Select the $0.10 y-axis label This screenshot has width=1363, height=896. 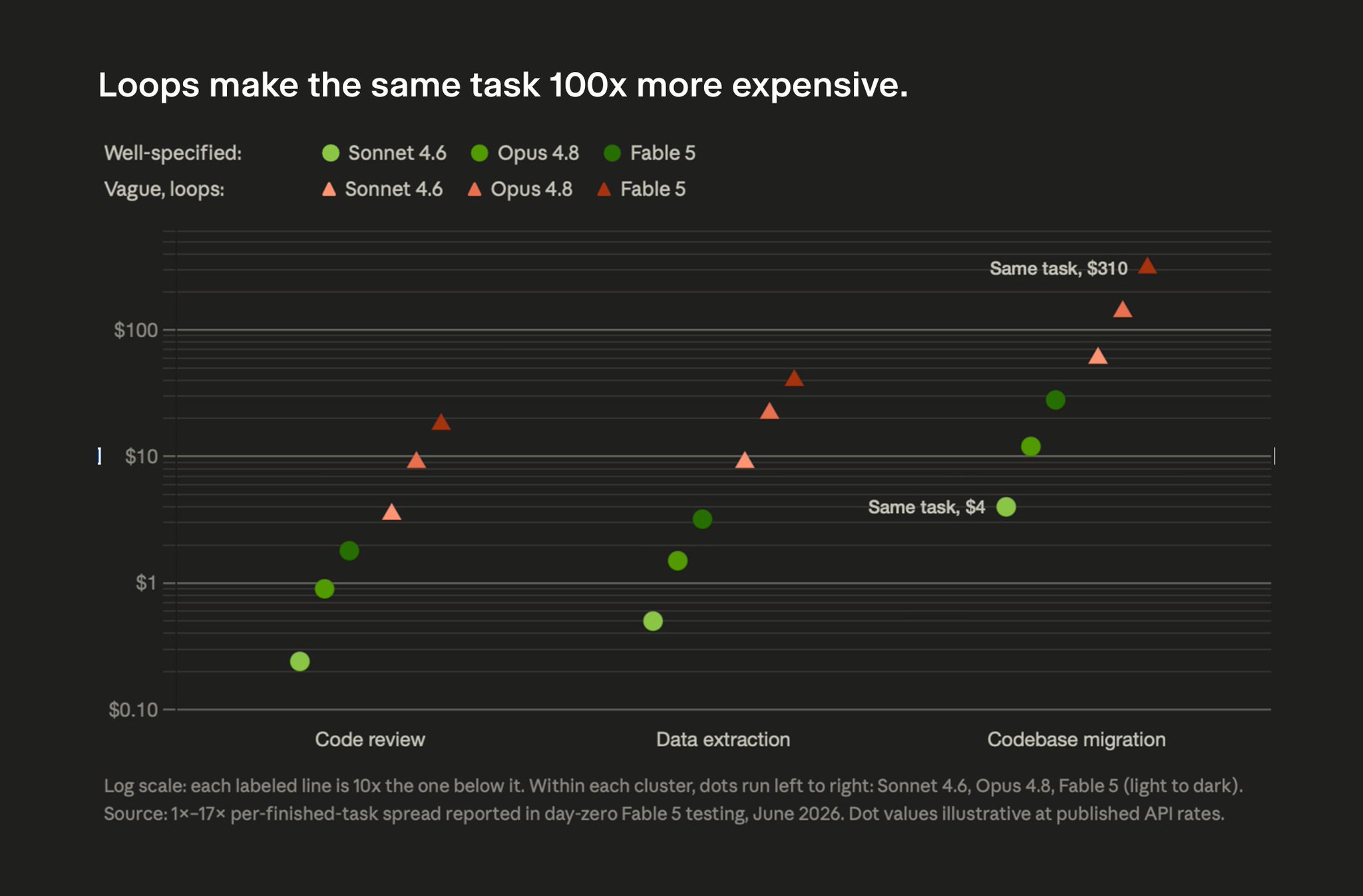[x=133, y=710]
